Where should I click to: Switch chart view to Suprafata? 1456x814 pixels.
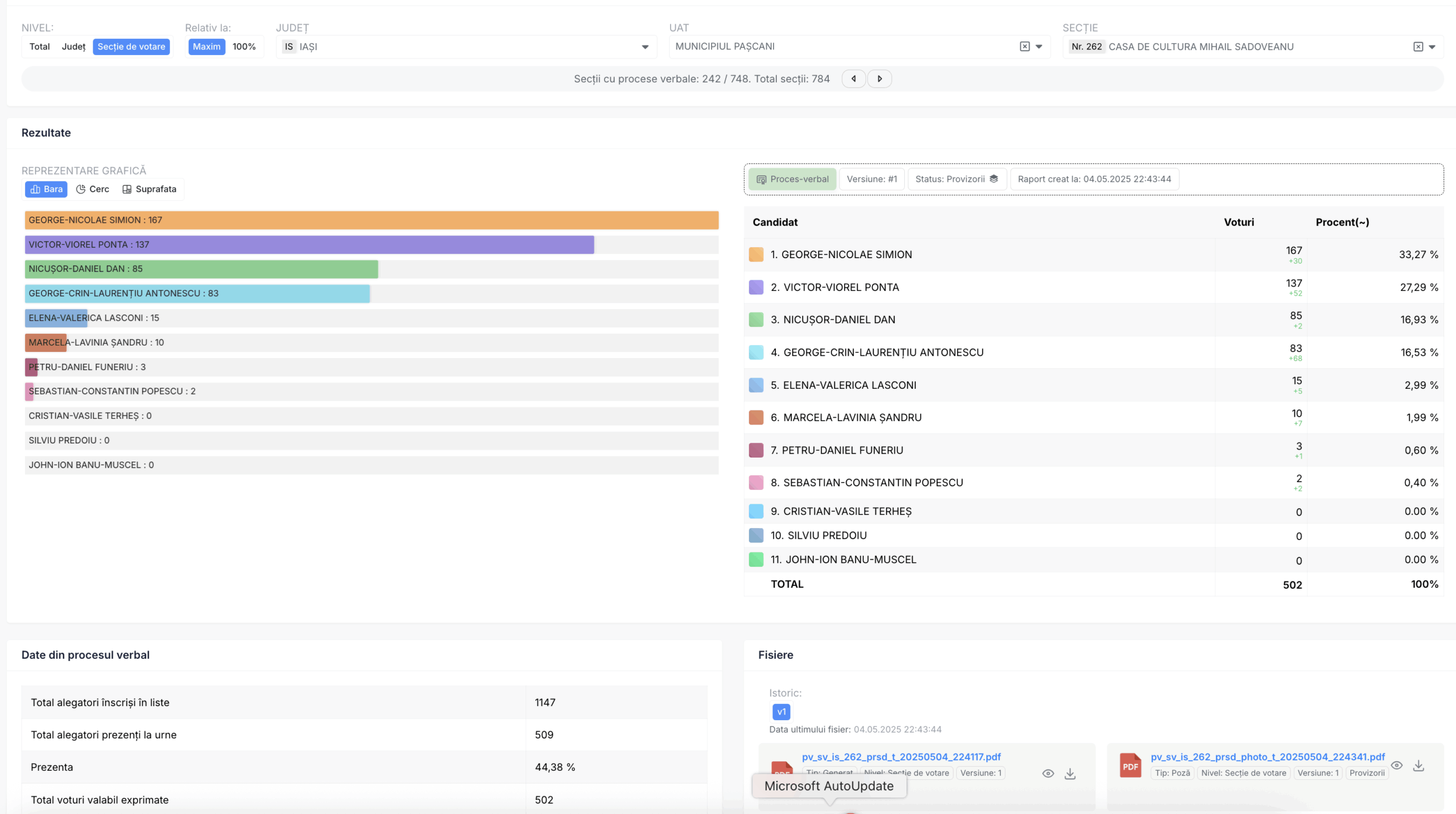[150, 189]
